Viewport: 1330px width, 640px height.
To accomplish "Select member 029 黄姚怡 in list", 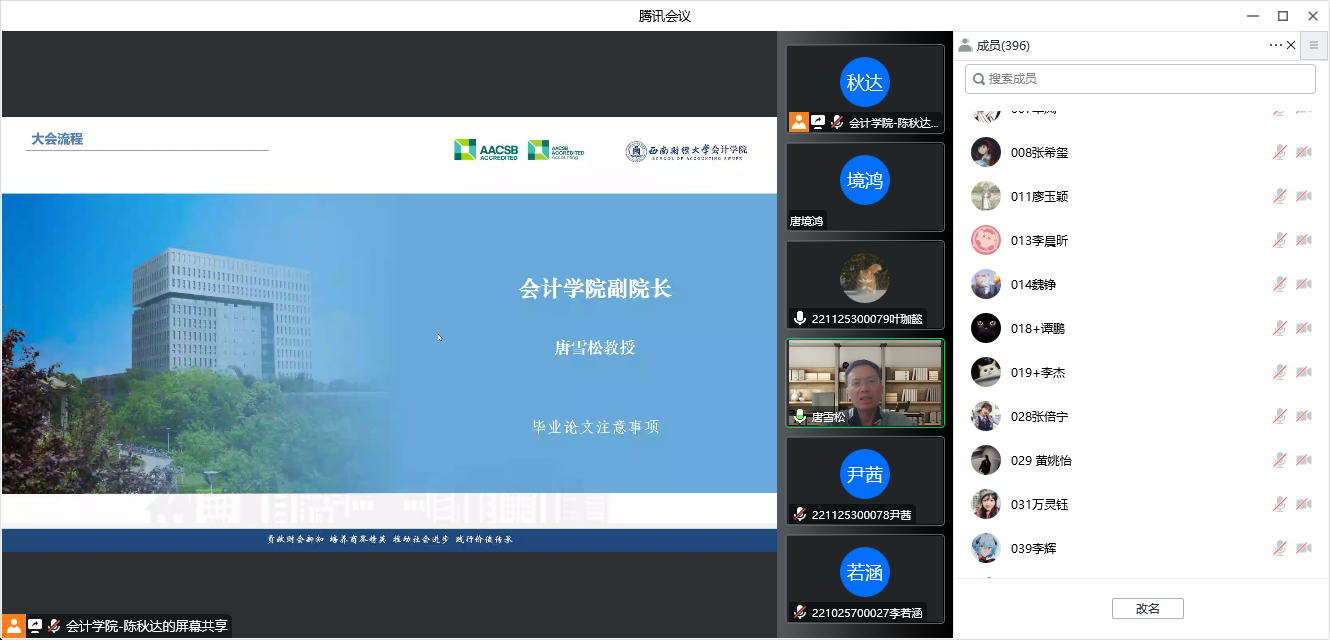I will (1040, 460).
